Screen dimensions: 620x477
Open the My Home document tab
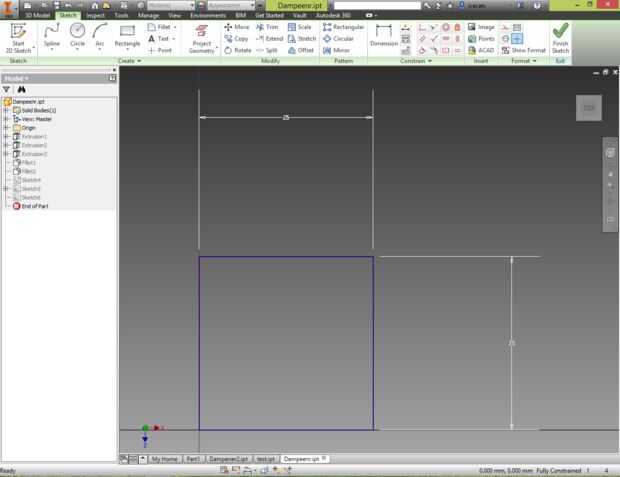[164, 459]
